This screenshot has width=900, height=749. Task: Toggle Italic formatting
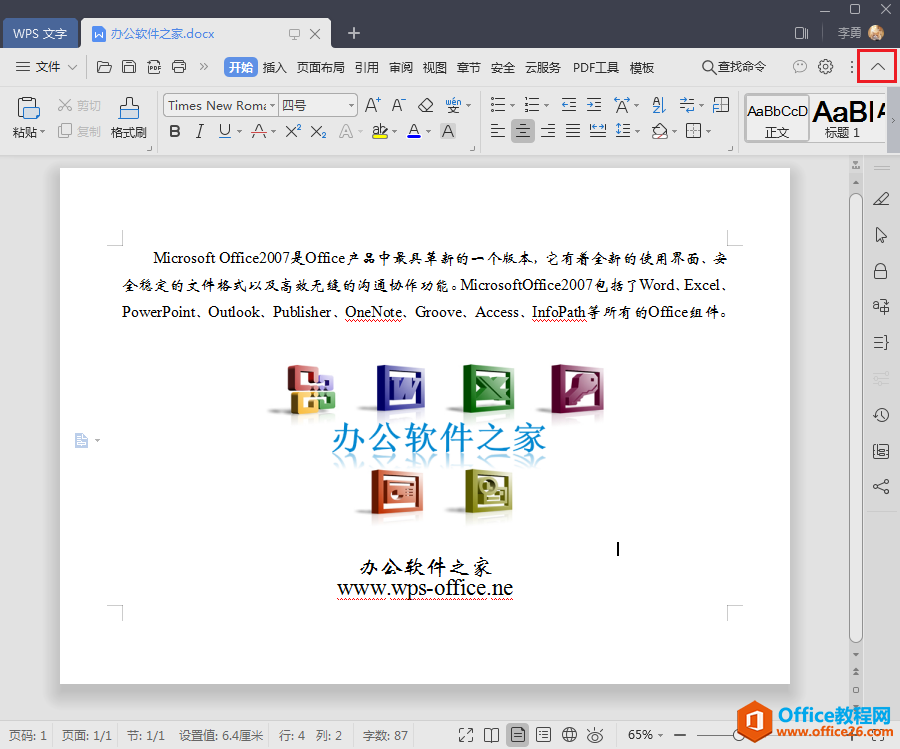pos(200,131)
